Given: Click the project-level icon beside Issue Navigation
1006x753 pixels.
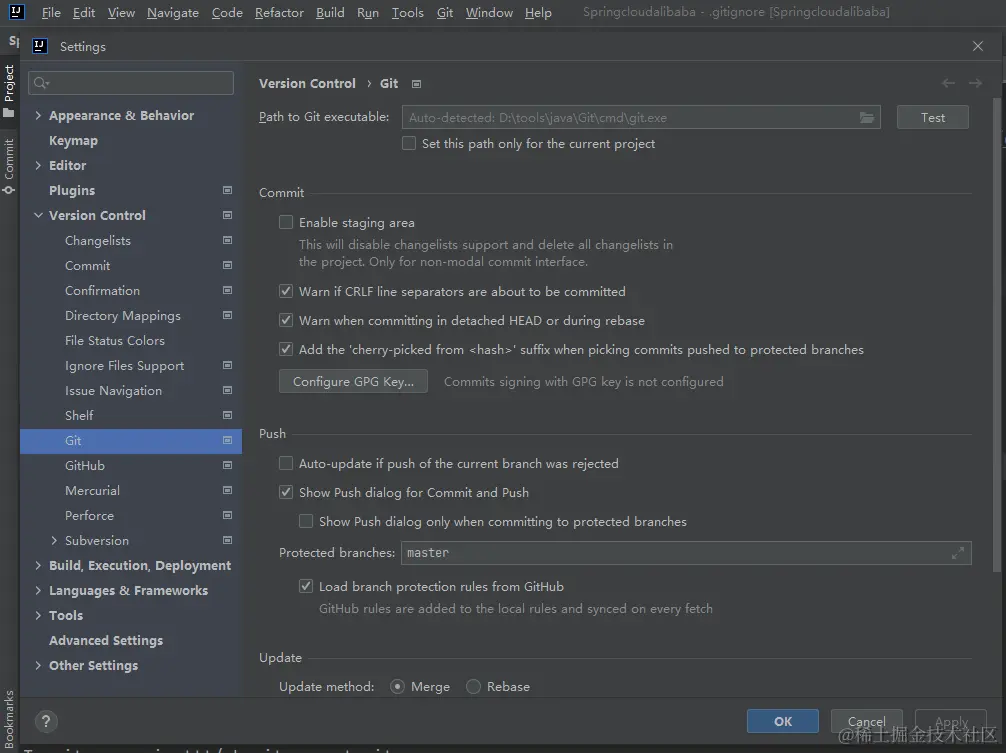Looking at the screenshot, I should (227, 391).
